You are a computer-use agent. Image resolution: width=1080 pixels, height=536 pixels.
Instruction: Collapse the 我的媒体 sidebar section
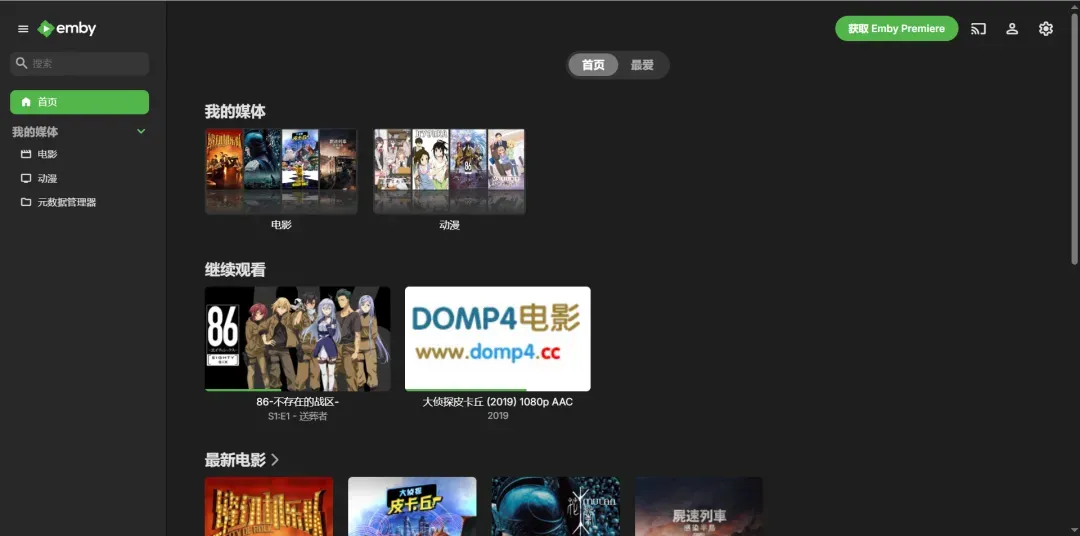tap(141, 132)
